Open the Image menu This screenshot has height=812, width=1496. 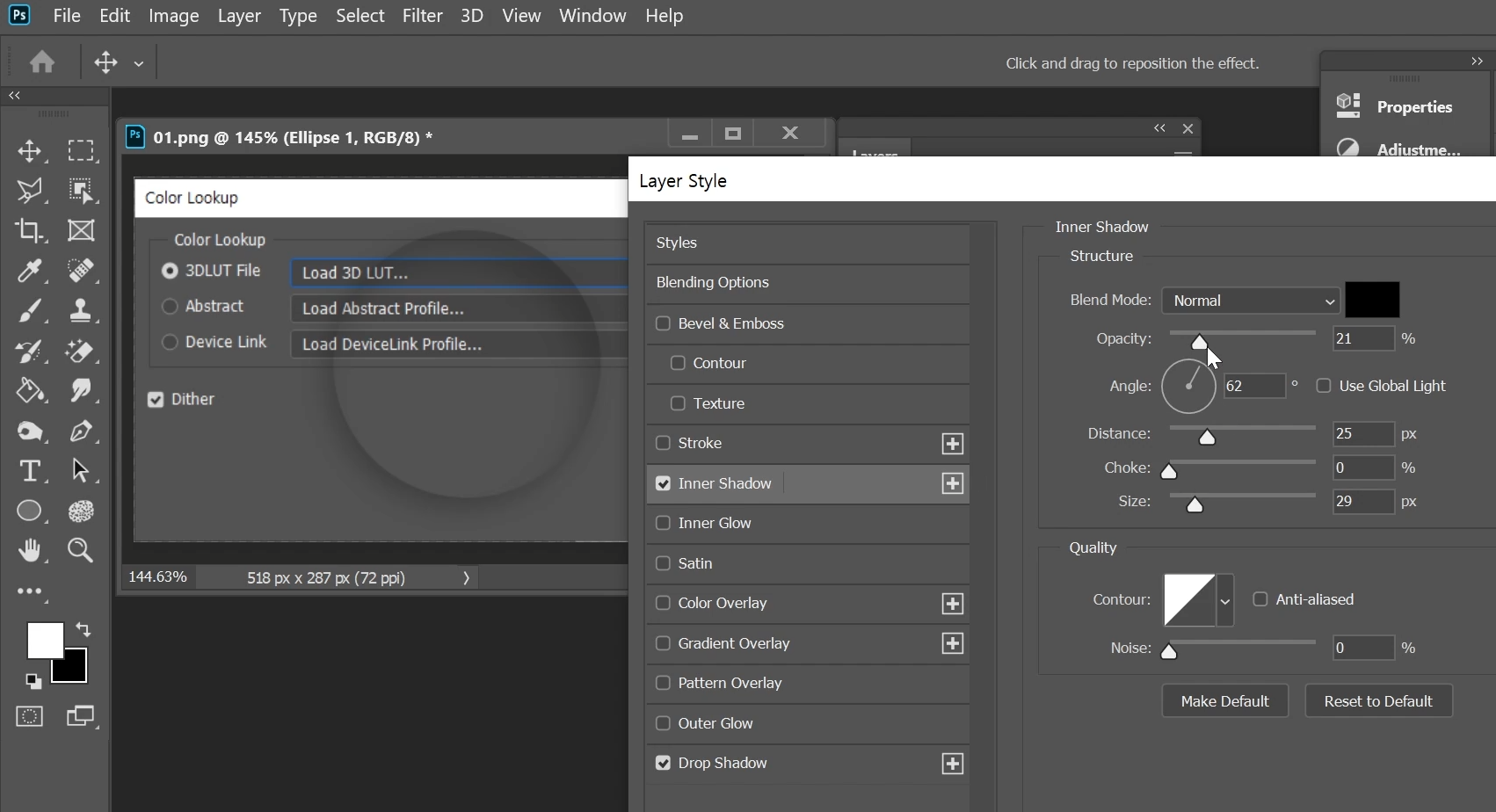point(173,16)
